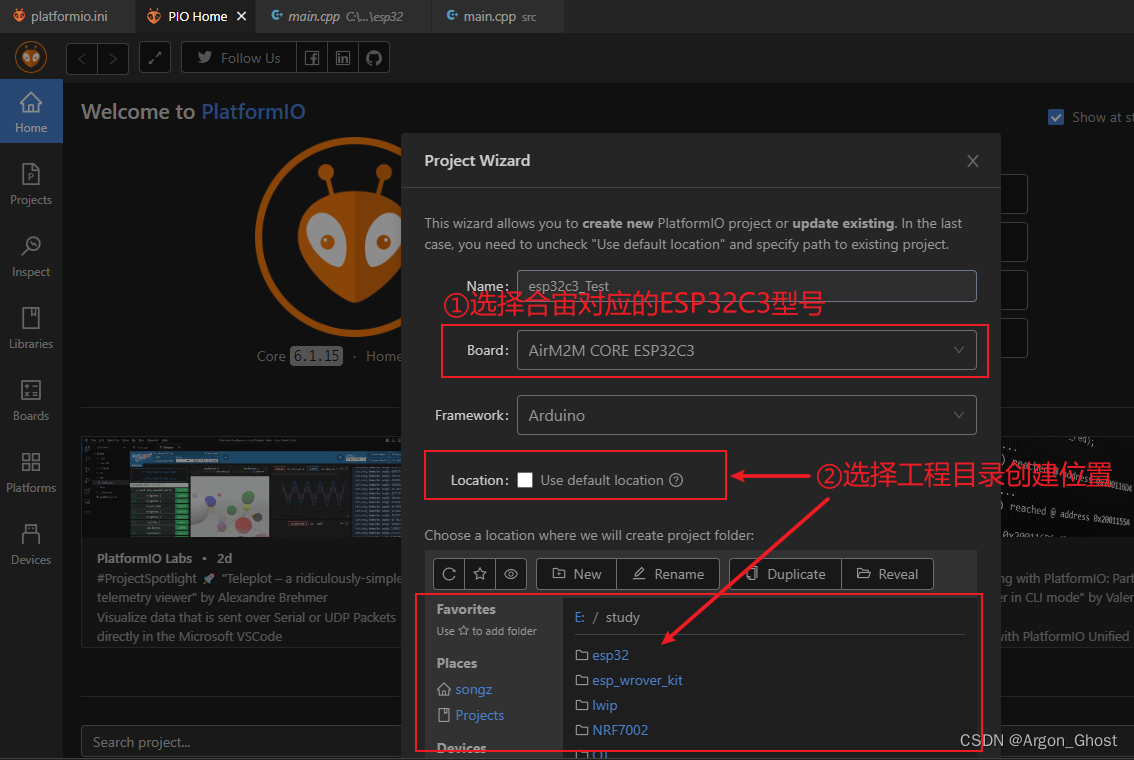Click the PlatformIO Labs post title
Screen dimensions: 1134x760
click(x=145, y=558)
